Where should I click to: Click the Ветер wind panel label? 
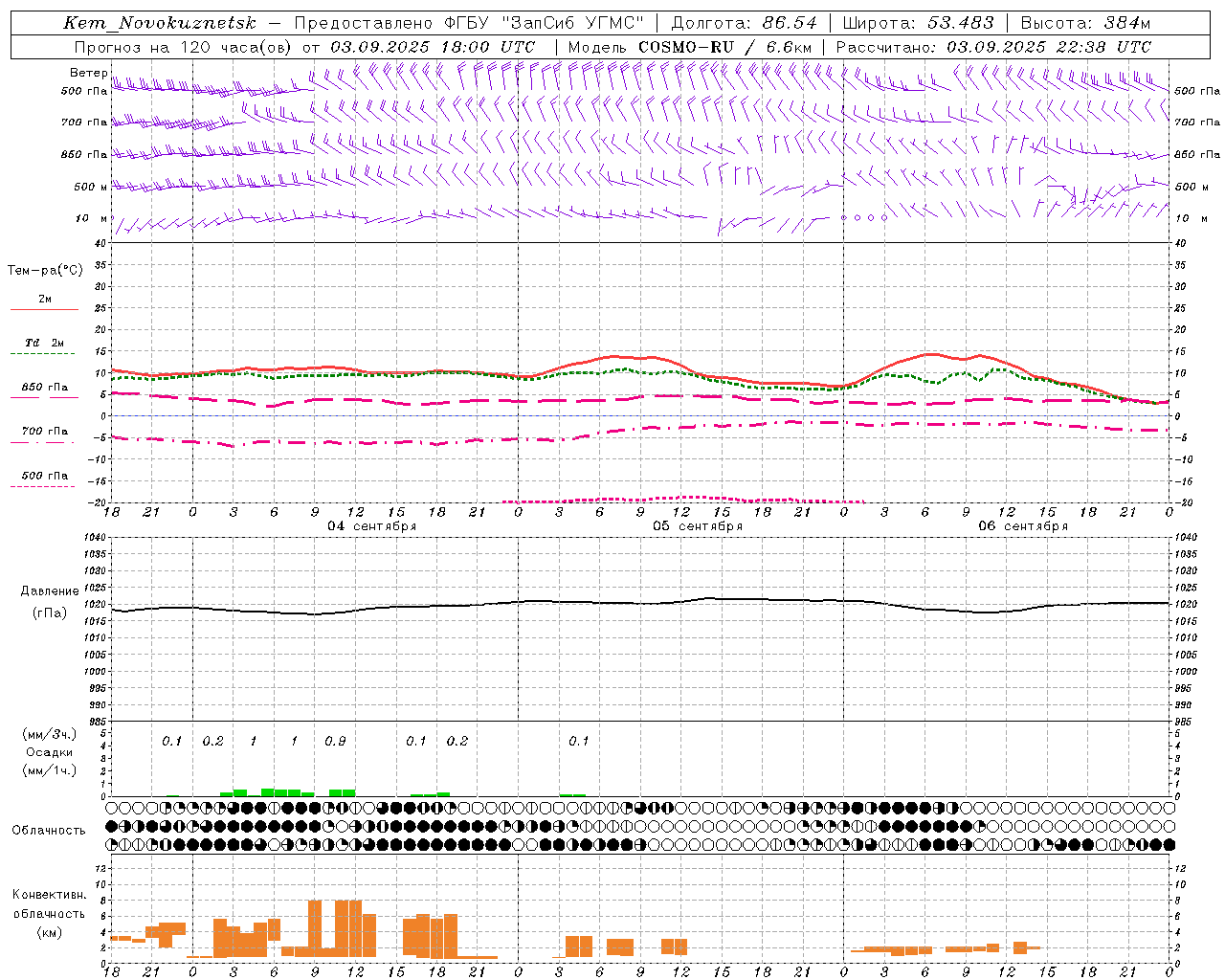pos(89,73)
